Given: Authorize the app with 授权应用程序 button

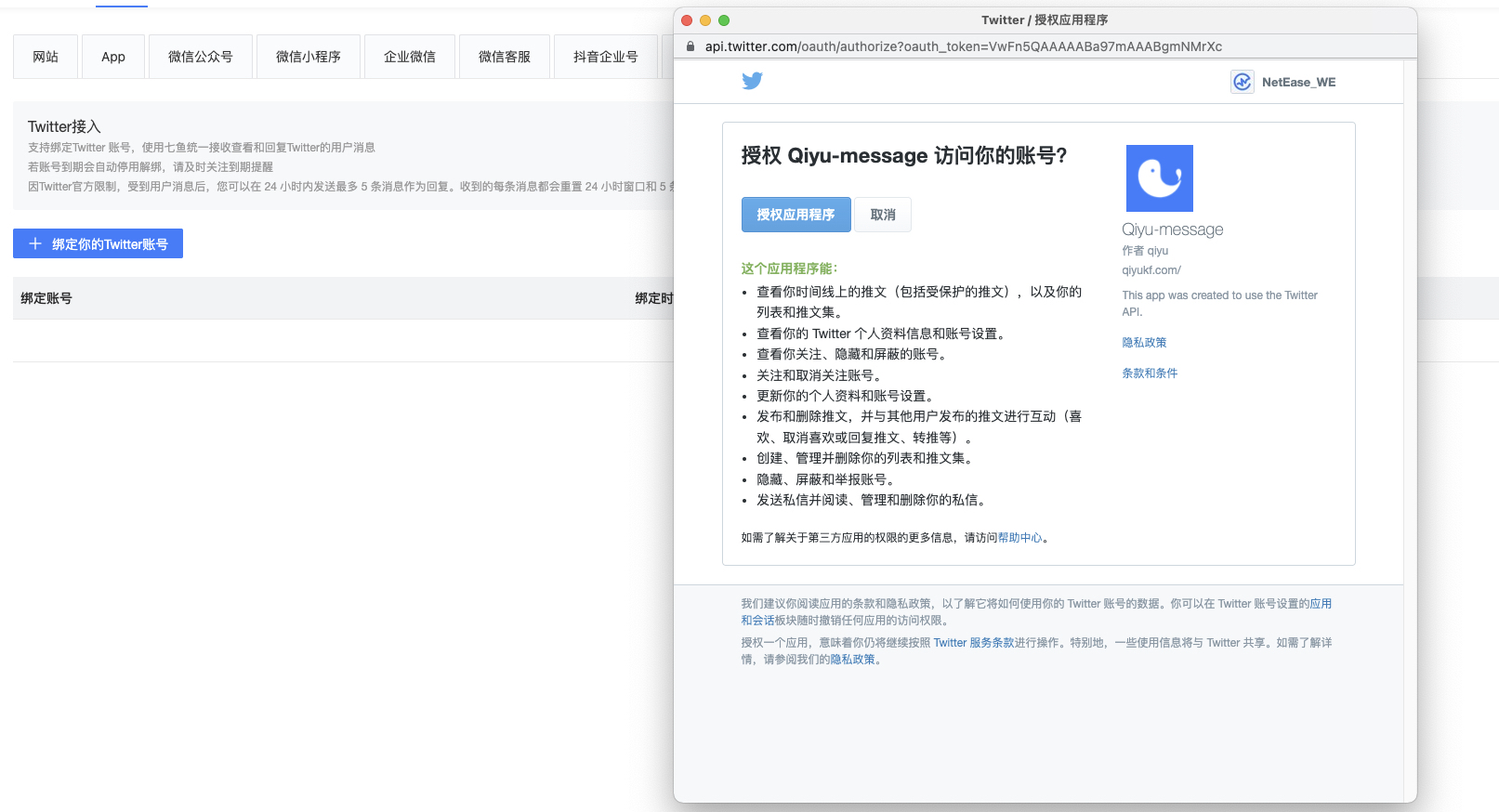Looking at the screenshot, I should click(796, 215).
